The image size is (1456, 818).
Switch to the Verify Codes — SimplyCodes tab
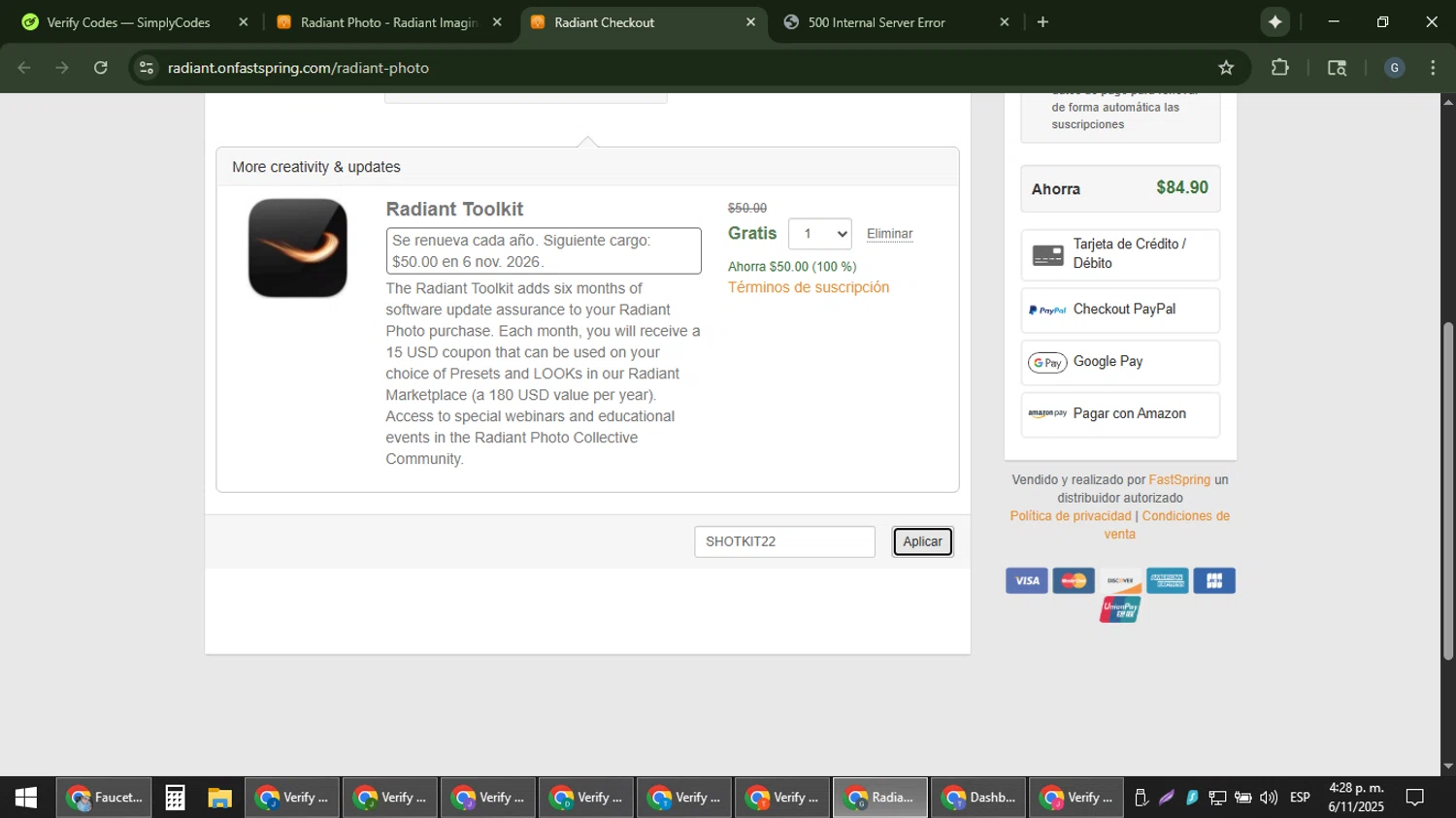[x=129, y=22]
